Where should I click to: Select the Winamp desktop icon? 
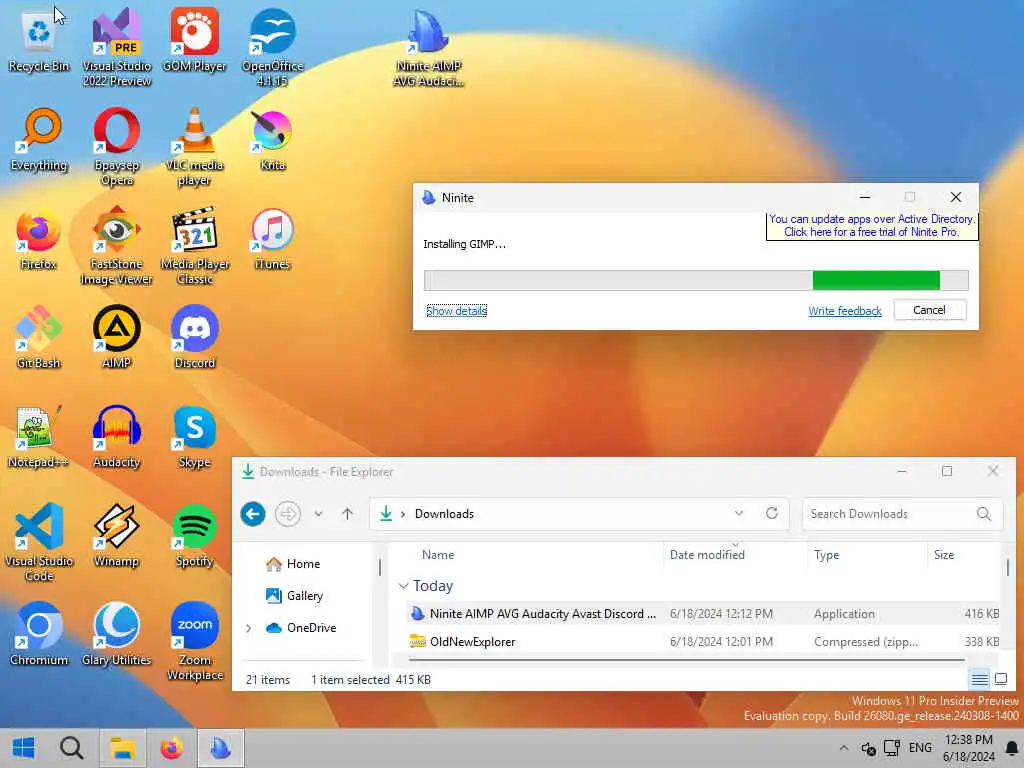tap(116, 536)
